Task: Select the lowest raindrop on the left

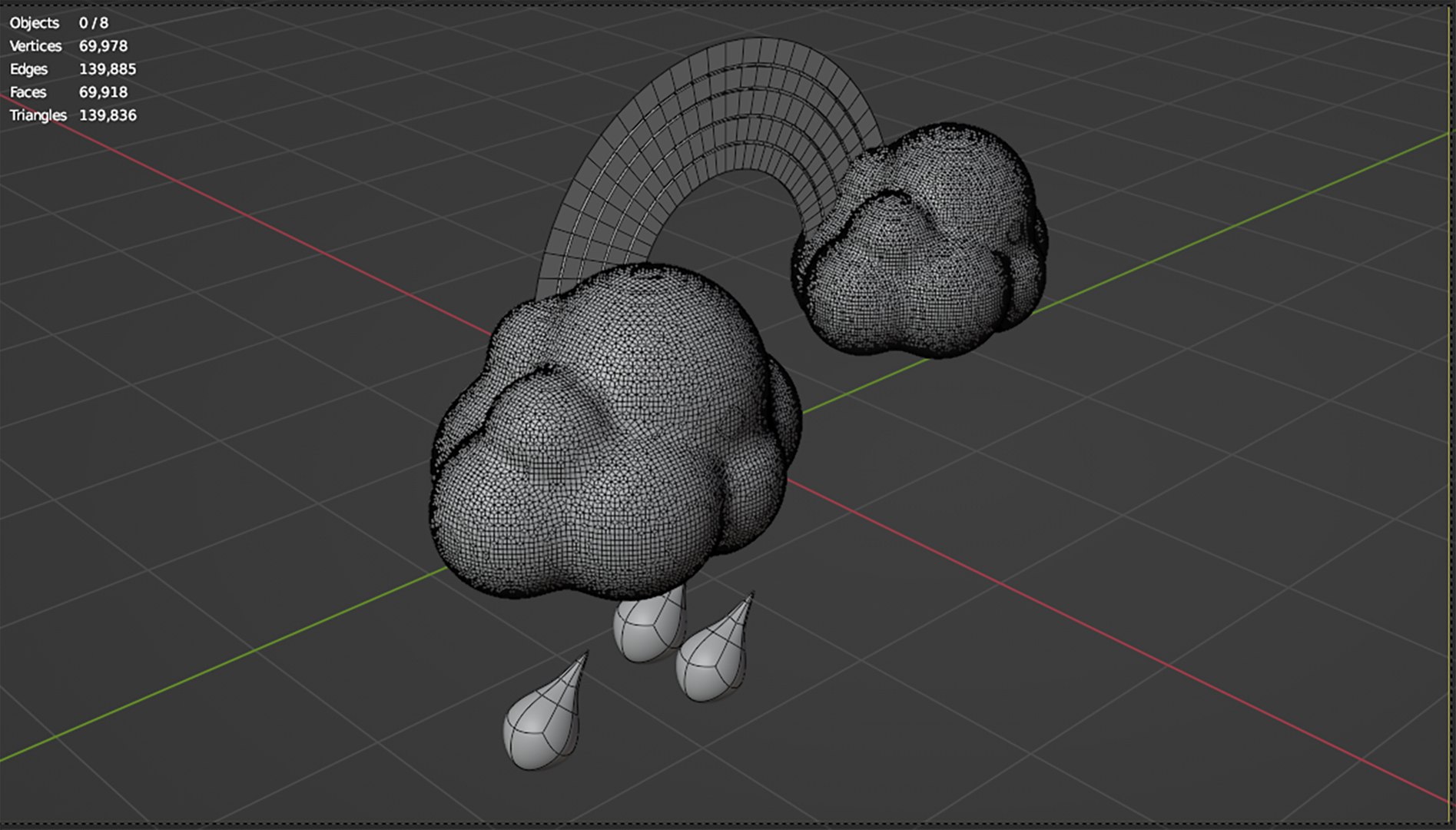Action: [544, 715]
